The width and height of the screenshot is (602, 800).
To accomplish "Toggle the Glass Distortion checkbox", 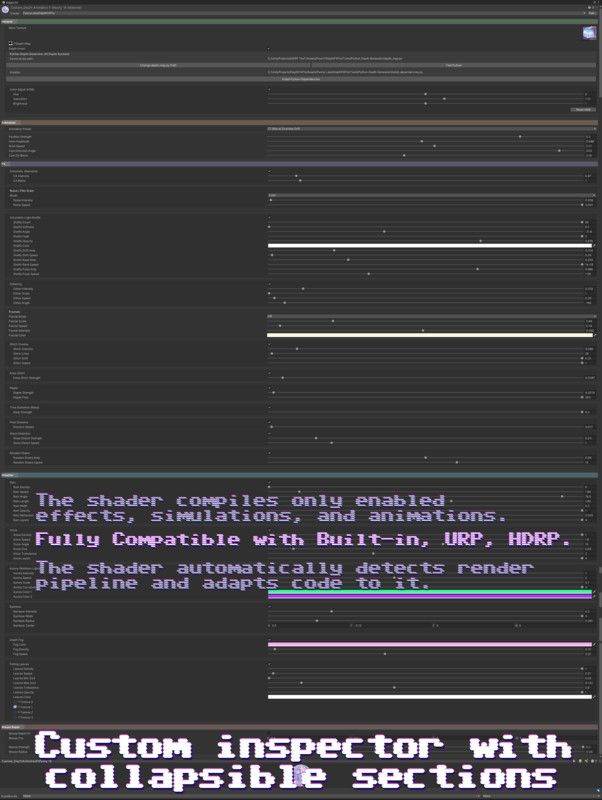I will point(269,434).
